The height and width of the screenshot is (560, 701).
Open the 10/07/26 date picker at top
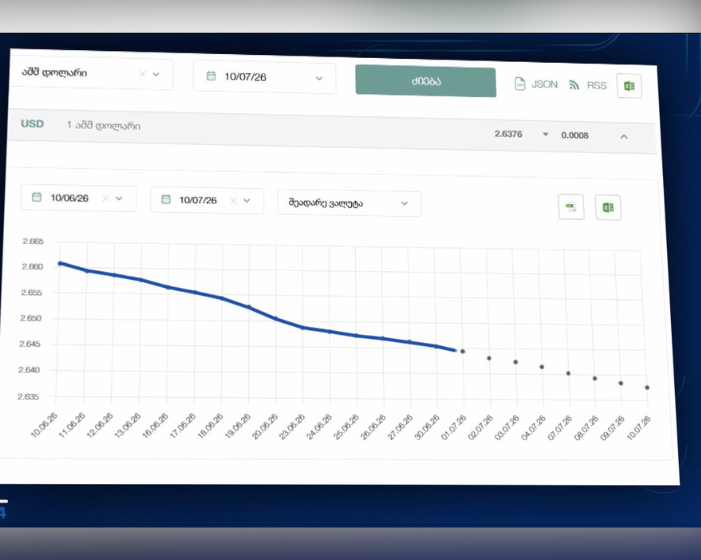tap(264, 77)
